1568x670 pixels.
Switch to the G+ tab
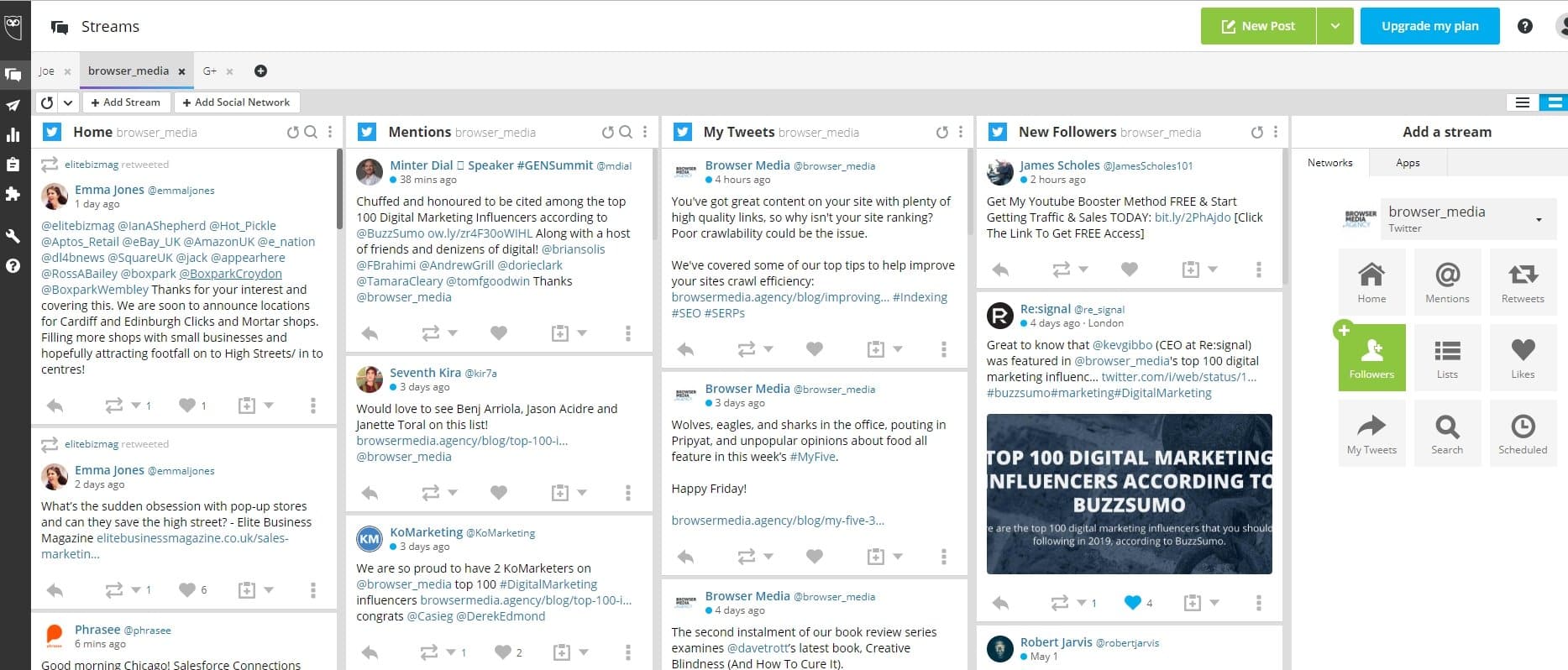(209, 71)
